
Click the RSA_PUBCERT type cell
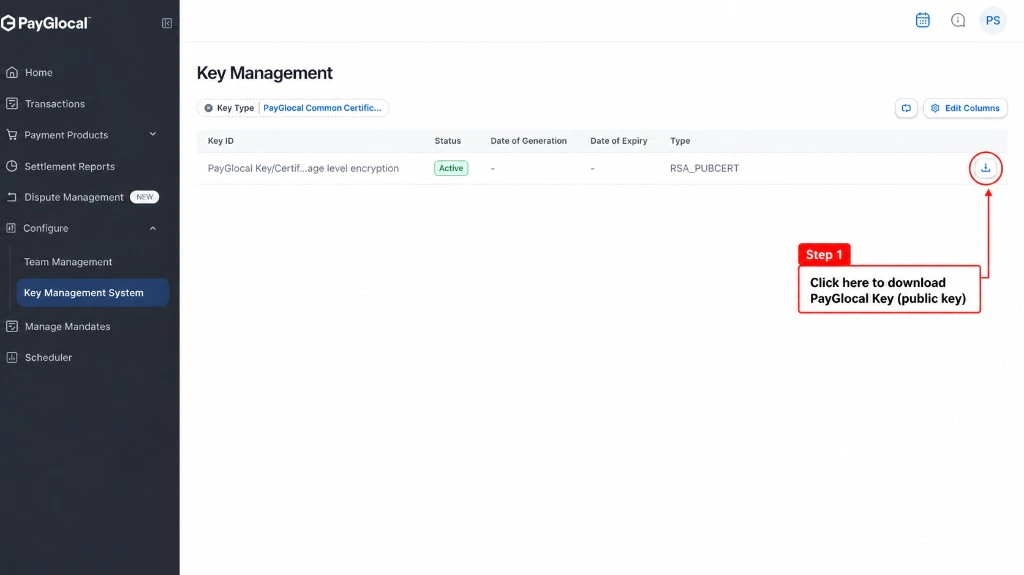pos(705,168)
